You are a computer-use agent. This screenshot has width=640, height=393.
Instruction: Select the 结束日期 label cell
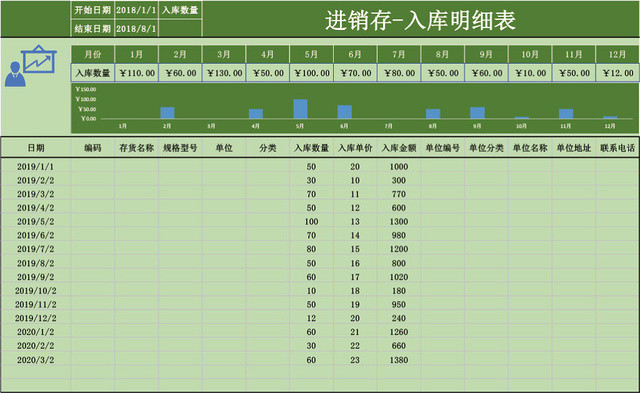(93, 29)
